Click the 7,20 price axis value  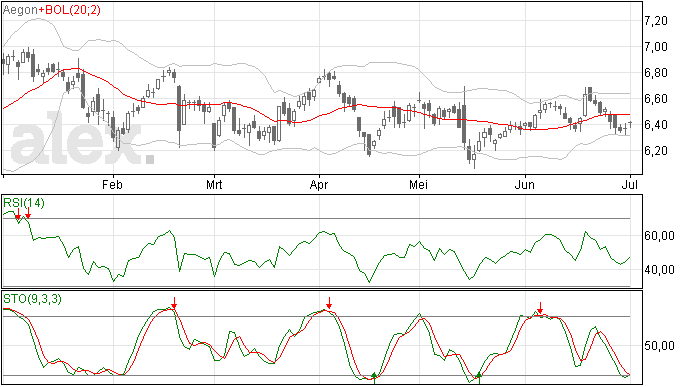pyautogui.click(x=656, y=21)
